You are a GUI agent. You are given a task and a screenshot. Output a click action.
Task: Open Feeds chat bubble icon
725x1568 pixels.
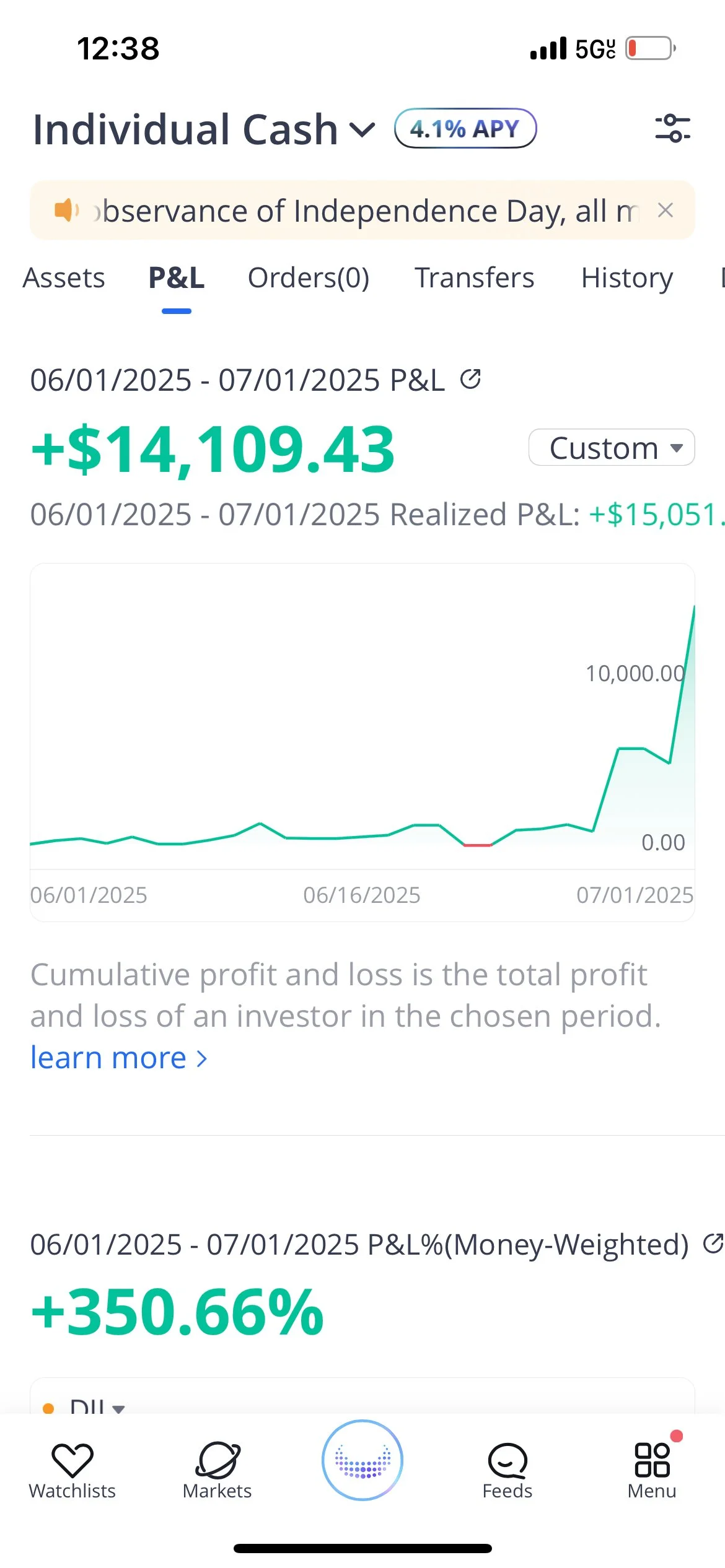[x=507, y=1461]
